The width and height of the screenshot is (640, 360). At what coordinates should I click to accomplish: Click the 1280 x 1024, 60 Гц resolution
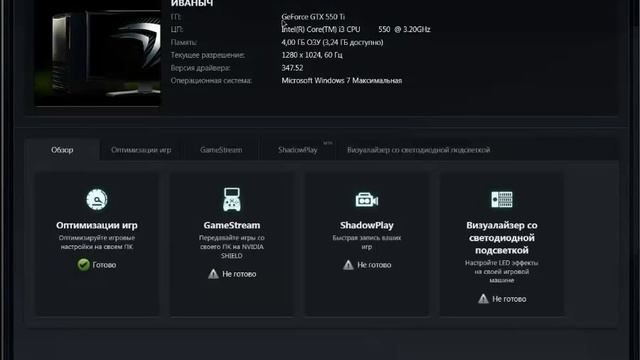[312, 55]
